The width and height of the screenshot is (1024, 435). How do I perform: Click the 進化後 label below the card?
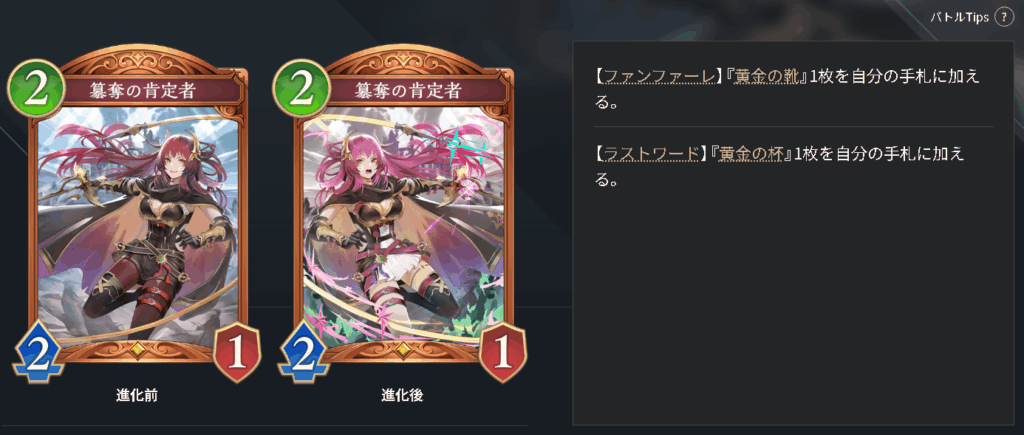402,395
